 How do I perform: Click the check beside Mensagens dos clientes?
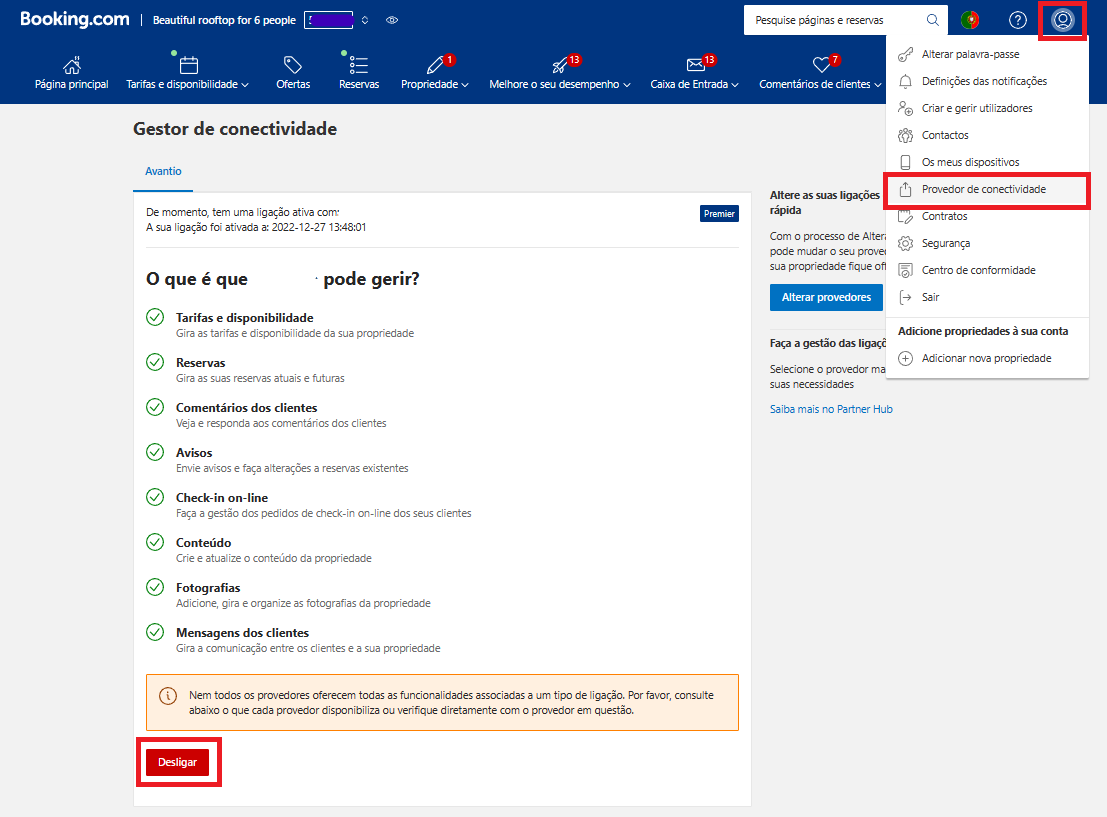coord(155,632)
